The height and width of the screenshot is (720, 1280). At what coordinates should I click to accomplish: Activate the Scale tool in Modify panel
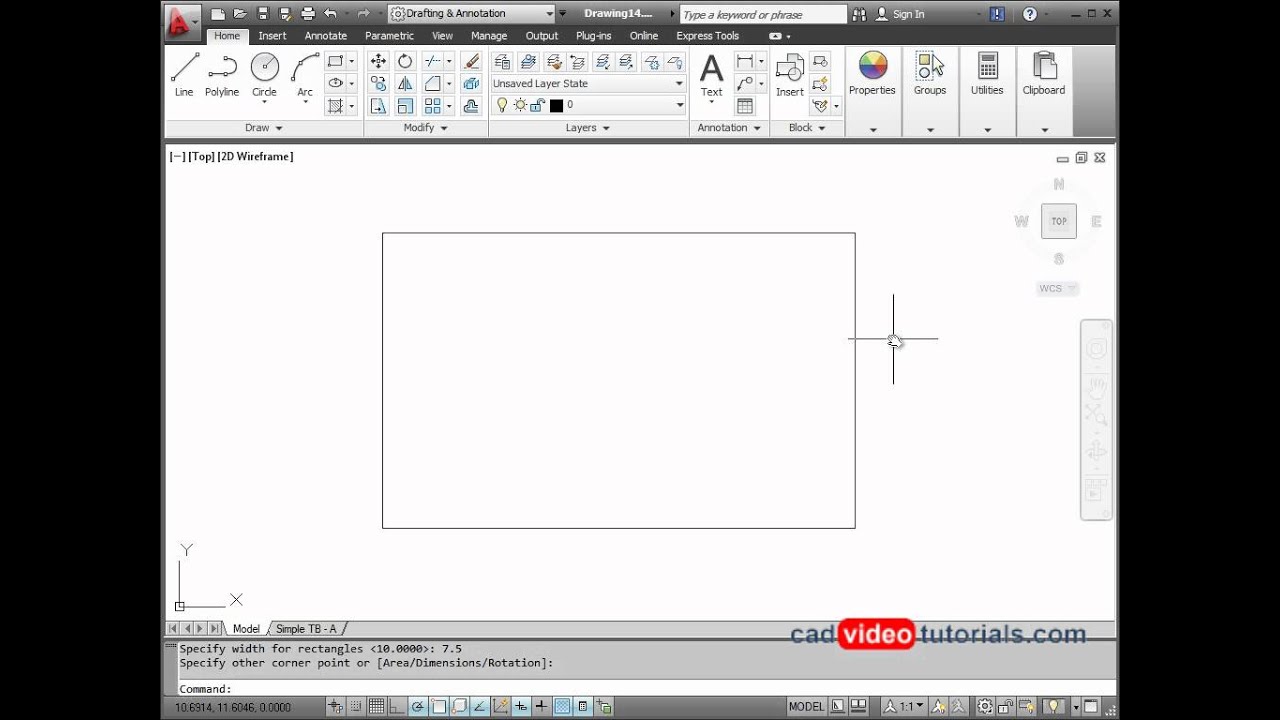[x=405, y=105]
